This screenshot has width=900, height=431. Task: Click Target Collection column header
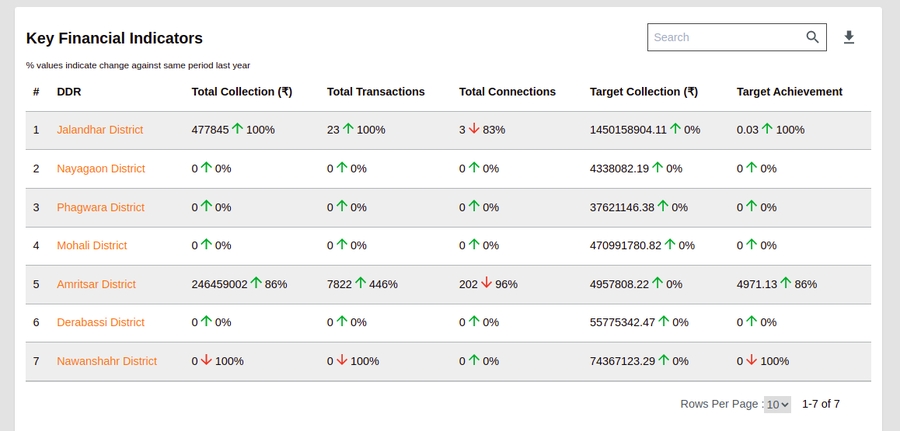click(643, 92)
